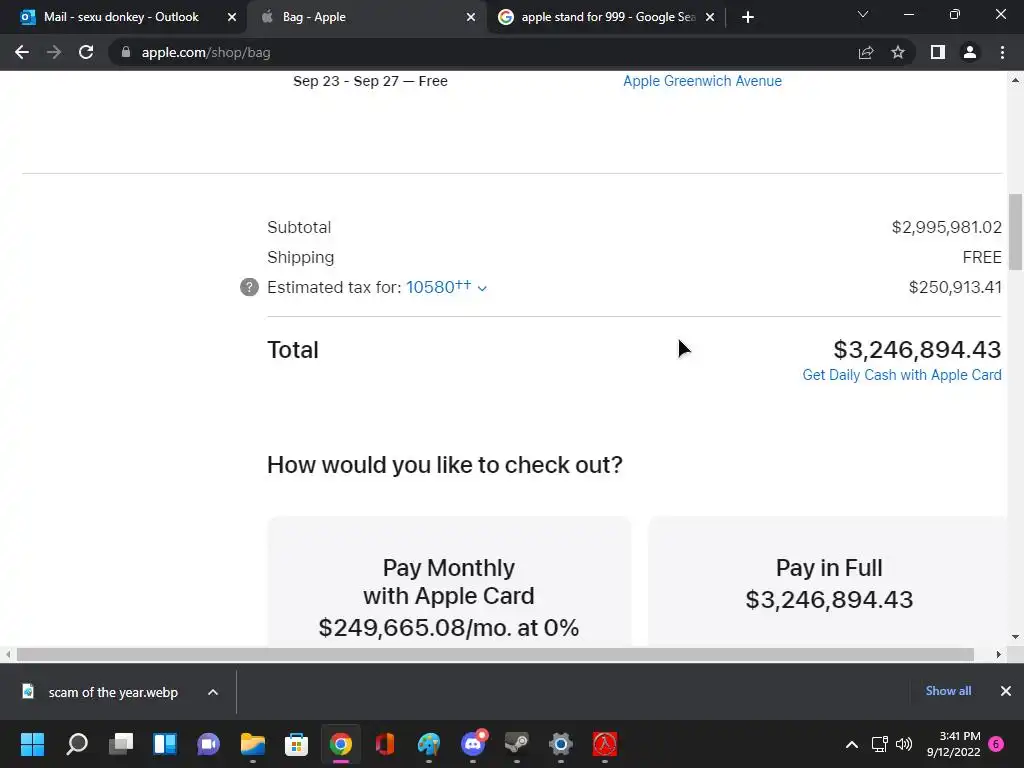This screenshot has width=1024, height=768.
Task: Open Windows taskbar search
Action: 76,744
